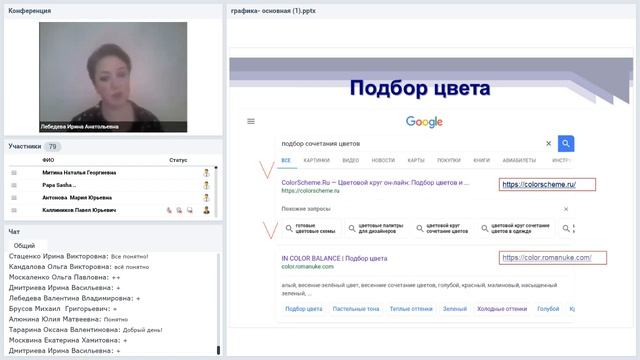Viewport: 640px width, 360px height.
Task: Open the 'КАРТЫ' search tab
Action: (416, 160)
